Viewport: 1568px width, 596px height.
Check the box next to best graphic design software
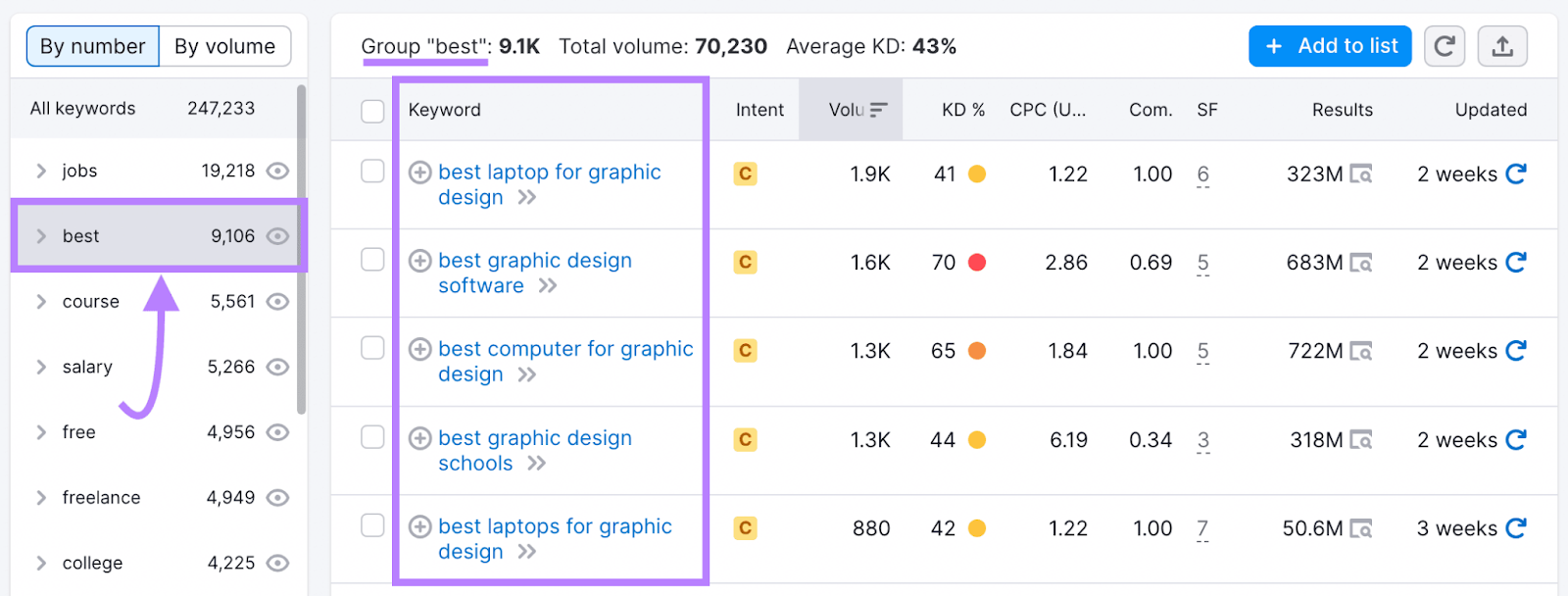371,260
